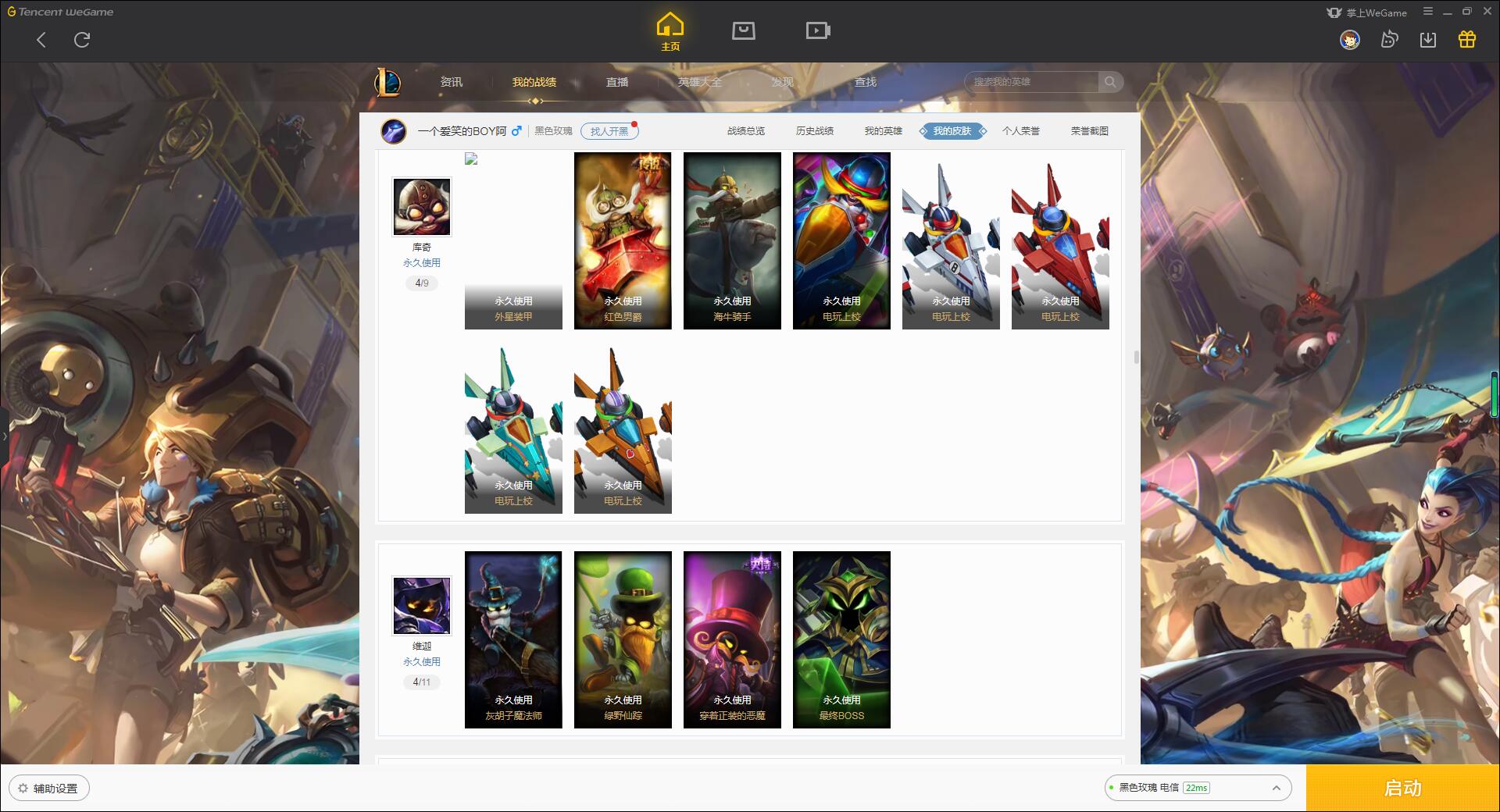The width and height of the screenshot is (1500, 812).
Task: Switch to the 资讯 tab
Action: click(452, 82)
